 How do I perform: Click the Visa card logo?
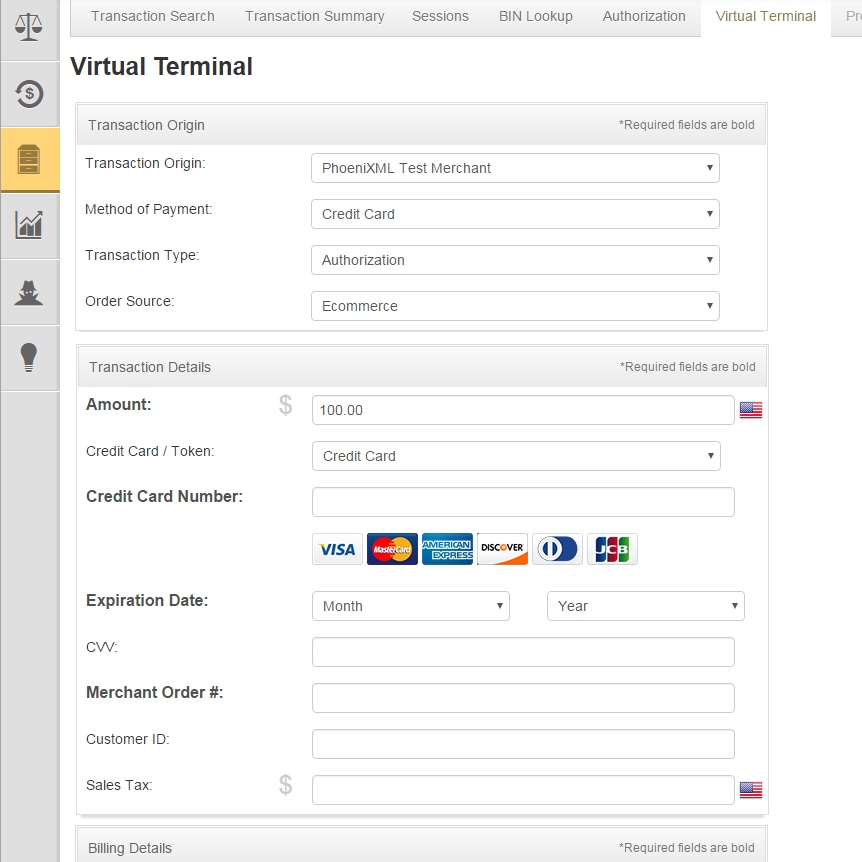[x=338, y=549]
